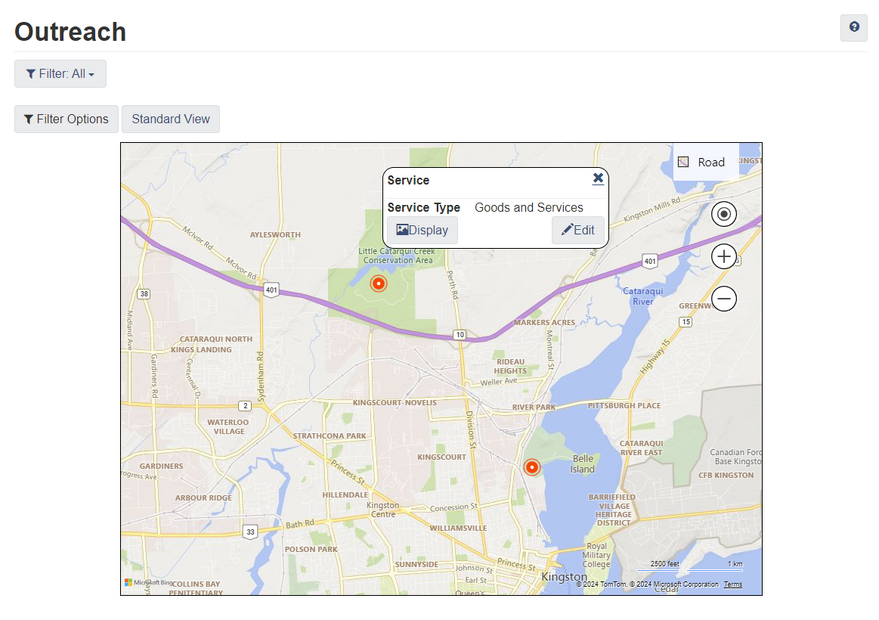Open the Road map style selector
Viewport: 879px width, 620px height.
[x=702, y=162]
